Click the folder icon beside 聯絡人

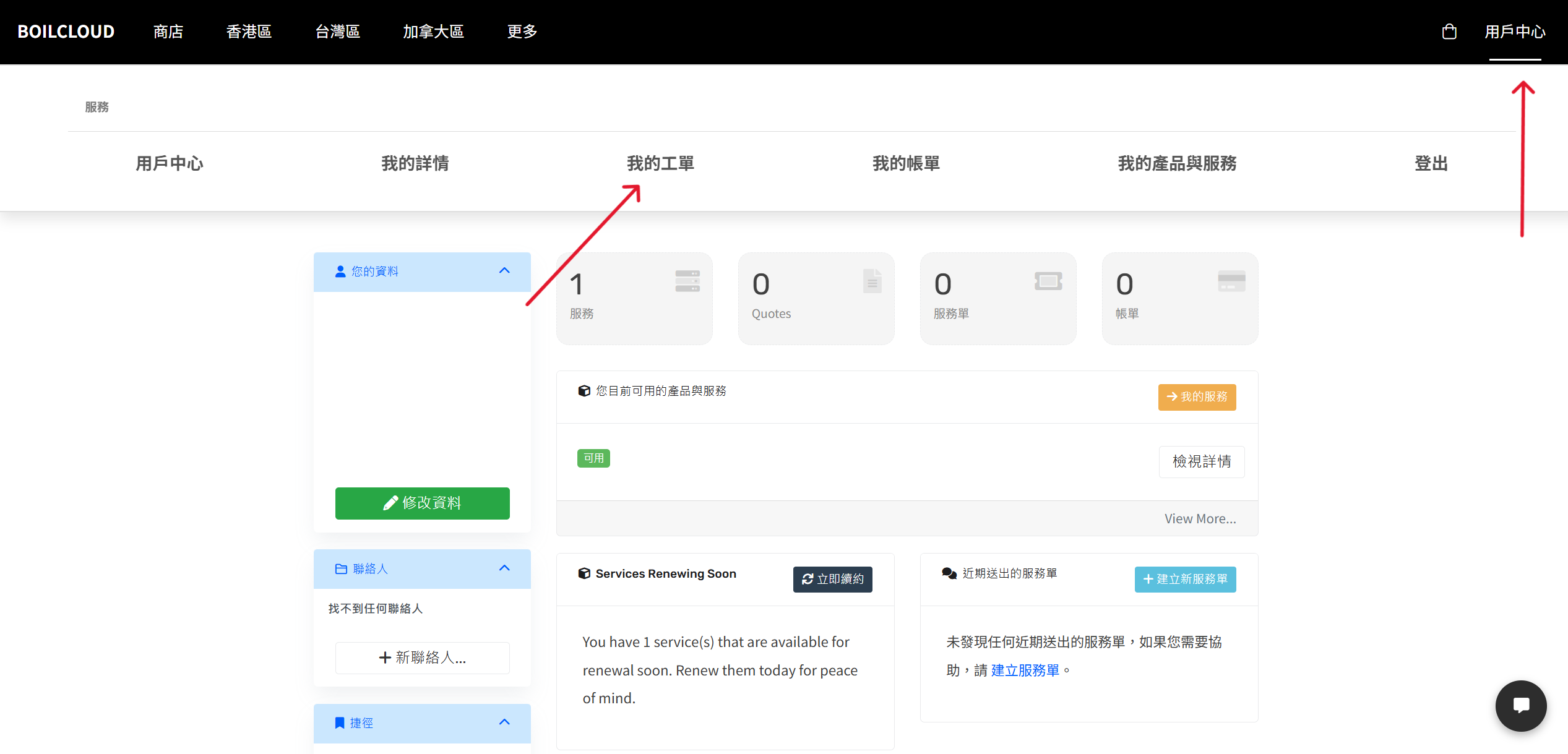click(x=341, y=568)
